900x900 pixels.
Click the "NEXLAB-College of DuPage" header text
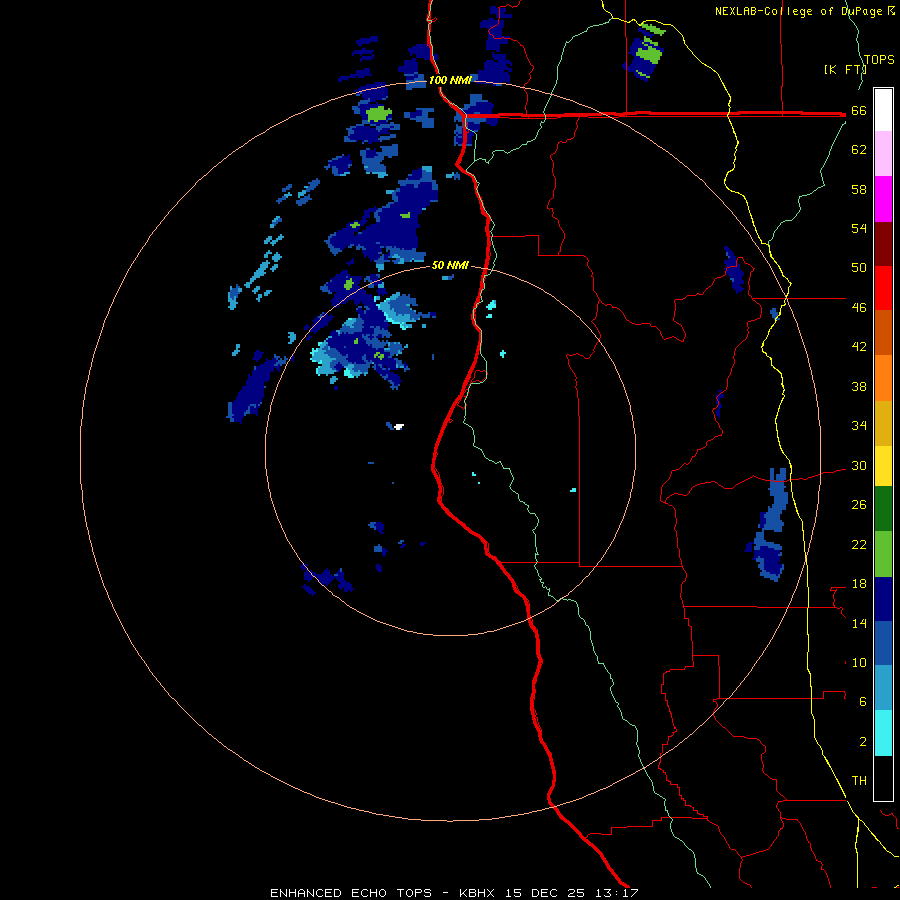click(799, 11)
